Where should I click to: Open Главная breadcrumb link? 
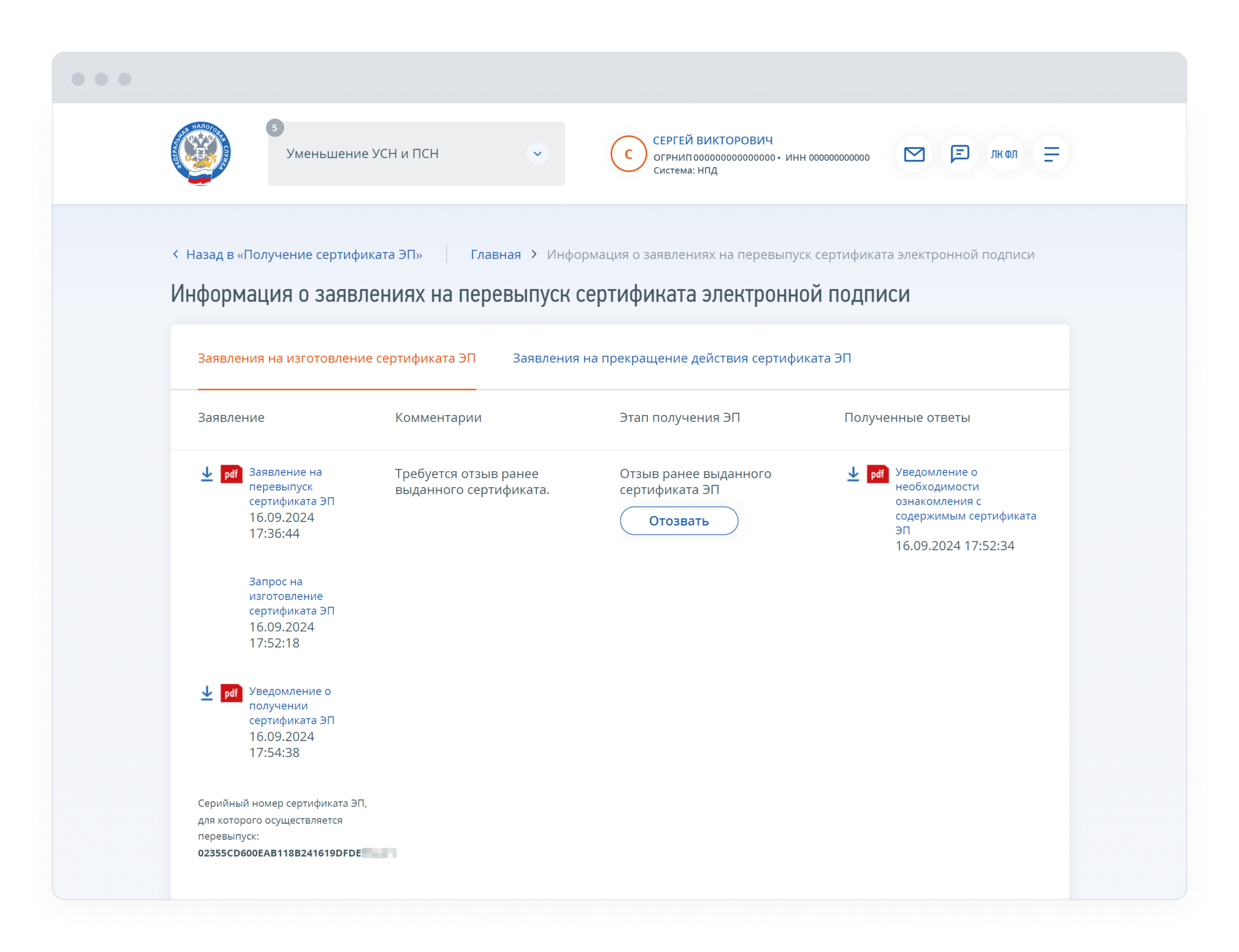pos(496,255)
